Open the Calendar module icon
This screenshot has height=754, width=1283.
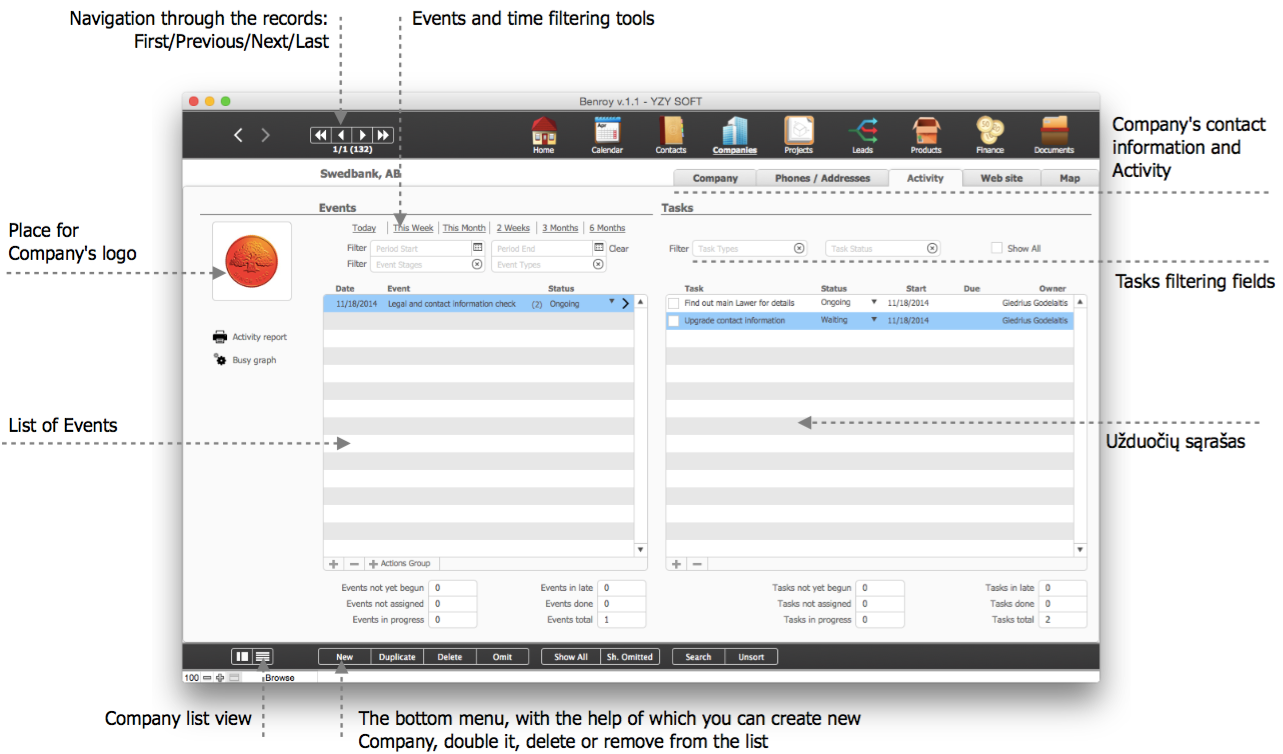(607, 131)
